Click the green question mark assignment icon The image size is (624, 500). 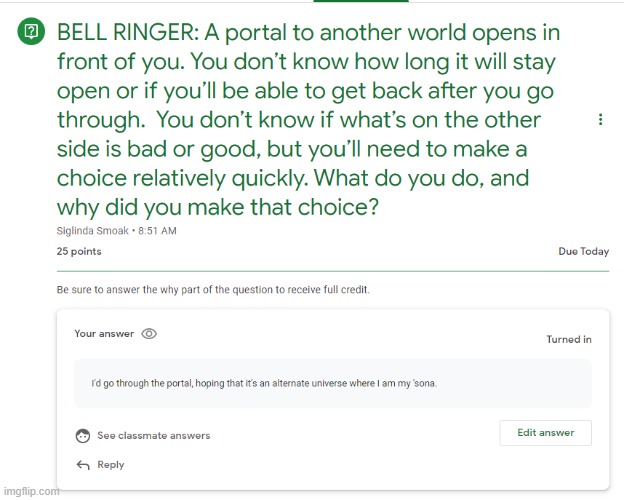31,32
